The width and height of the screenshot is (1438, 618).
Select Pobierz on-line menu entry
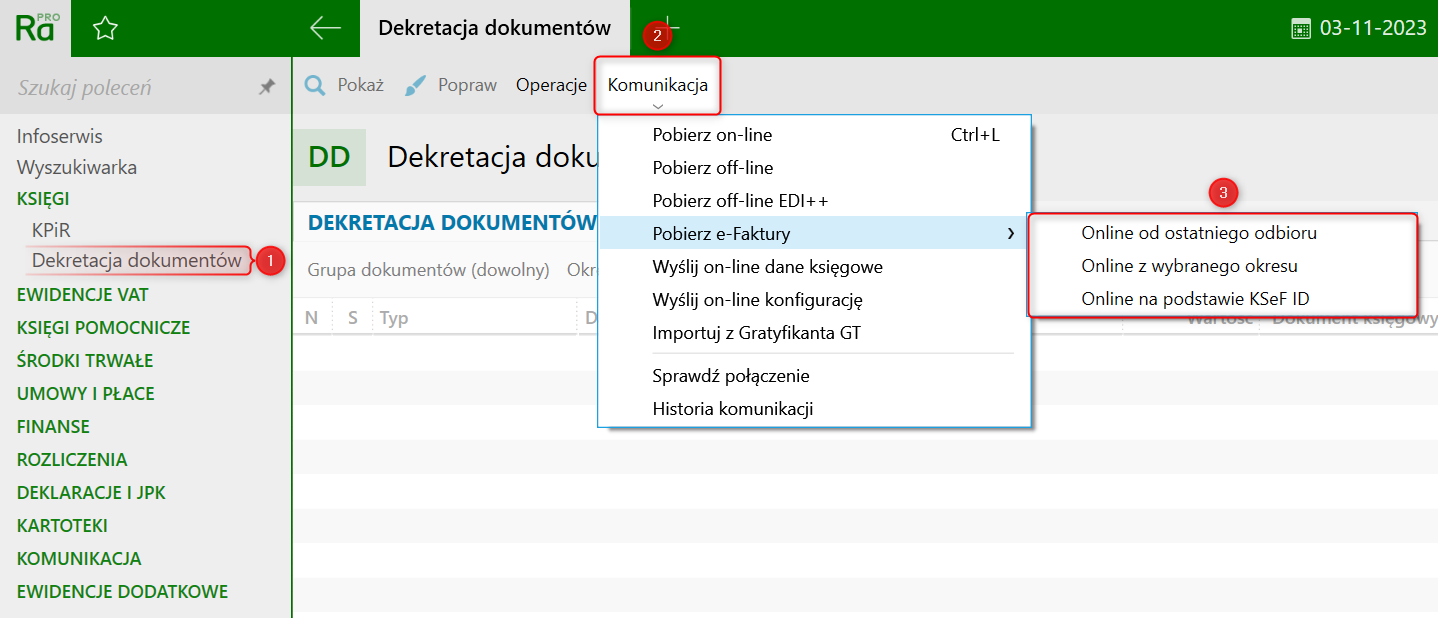click(x=712, y=135)
